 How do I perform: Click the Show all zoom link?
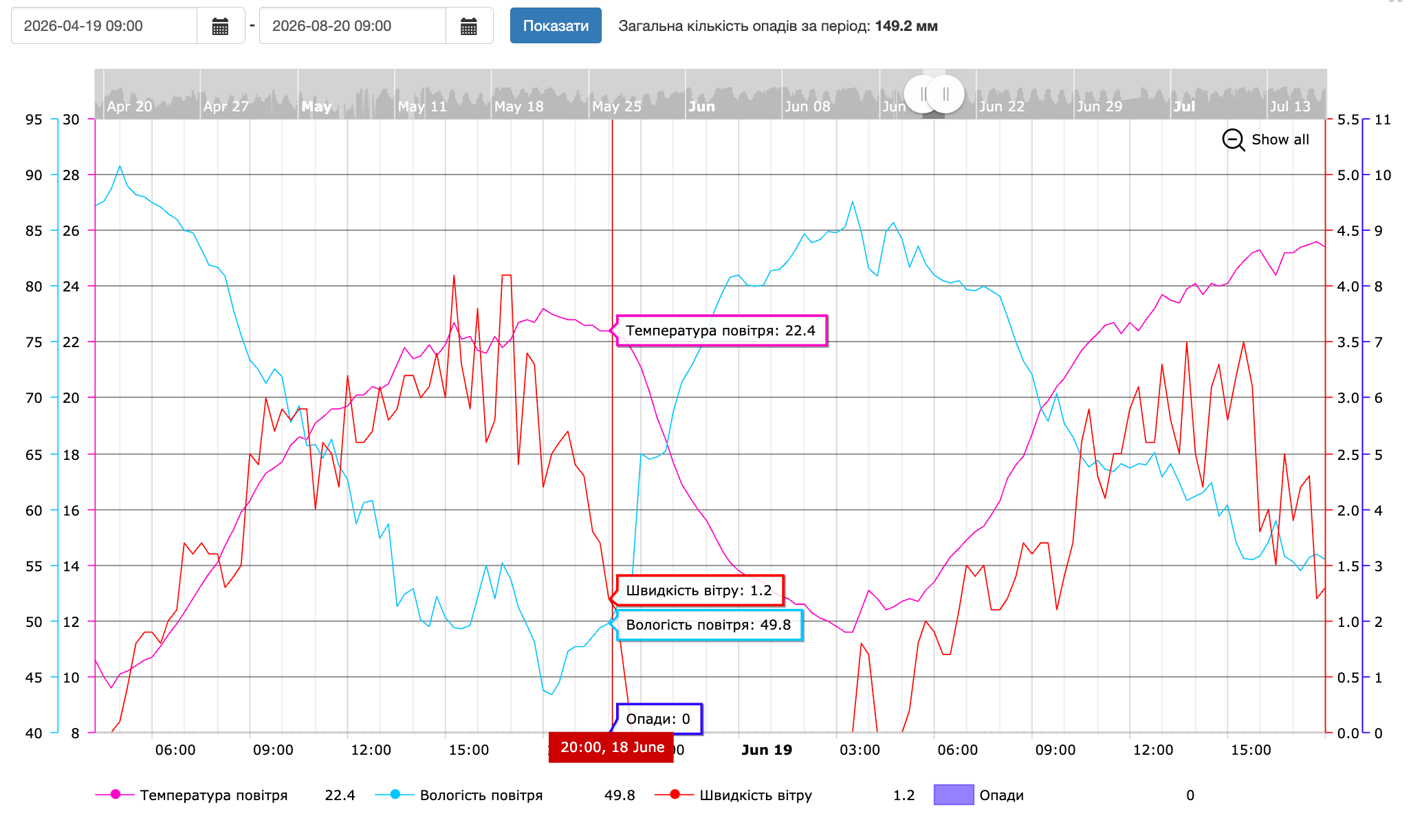point(1280,140)
